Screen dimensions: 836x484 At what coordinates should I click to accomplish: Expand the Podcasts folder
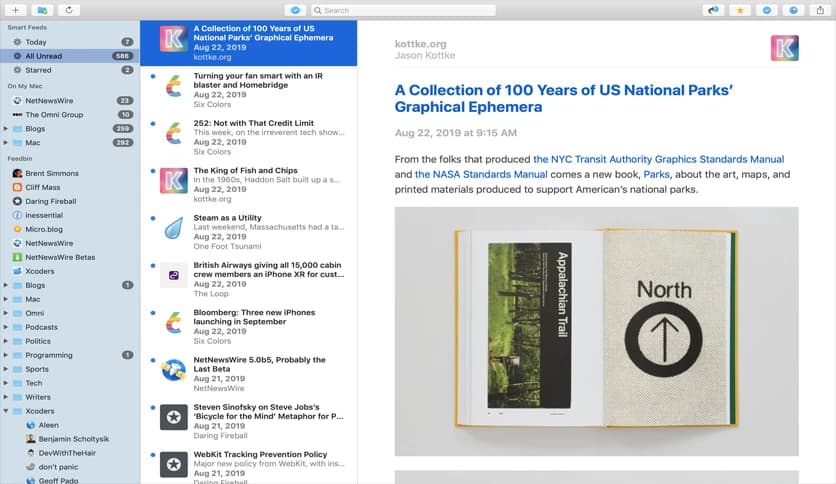pyautogui.click(x=6, y=327)
